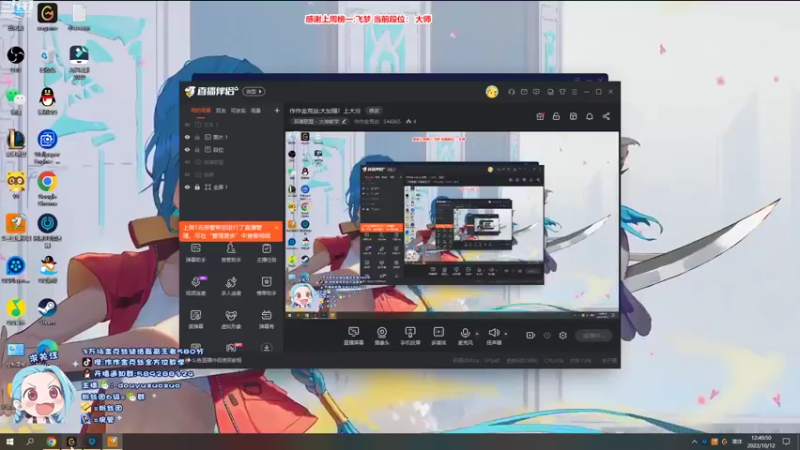Add a 手机投屏 phone screen cast source

[x=410, y=336]
